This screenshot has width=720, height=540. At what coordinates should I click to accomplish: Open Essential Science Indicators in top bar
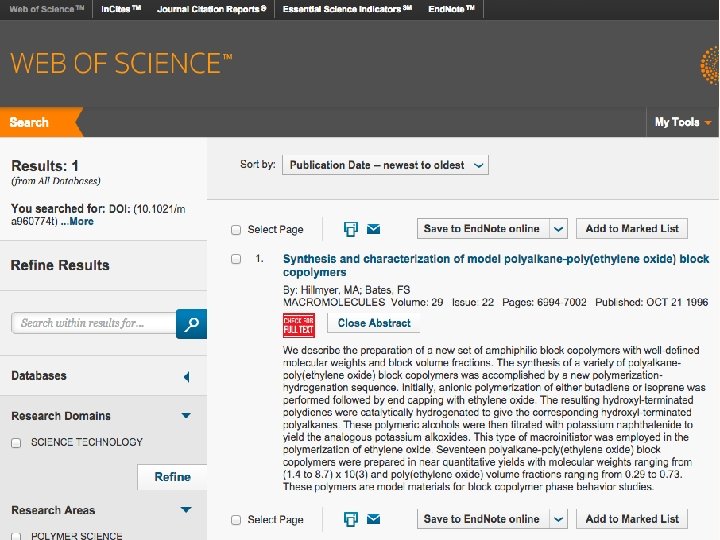click(x=347, y=9)
